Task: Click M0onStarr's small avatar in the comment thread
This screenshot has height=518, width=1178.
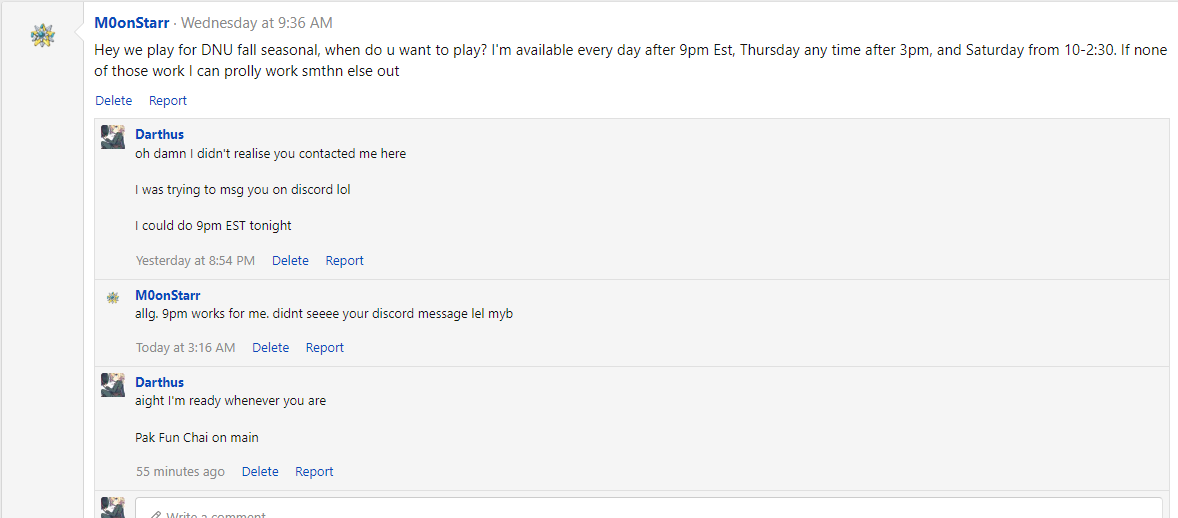Action: (x=113, y=297)
